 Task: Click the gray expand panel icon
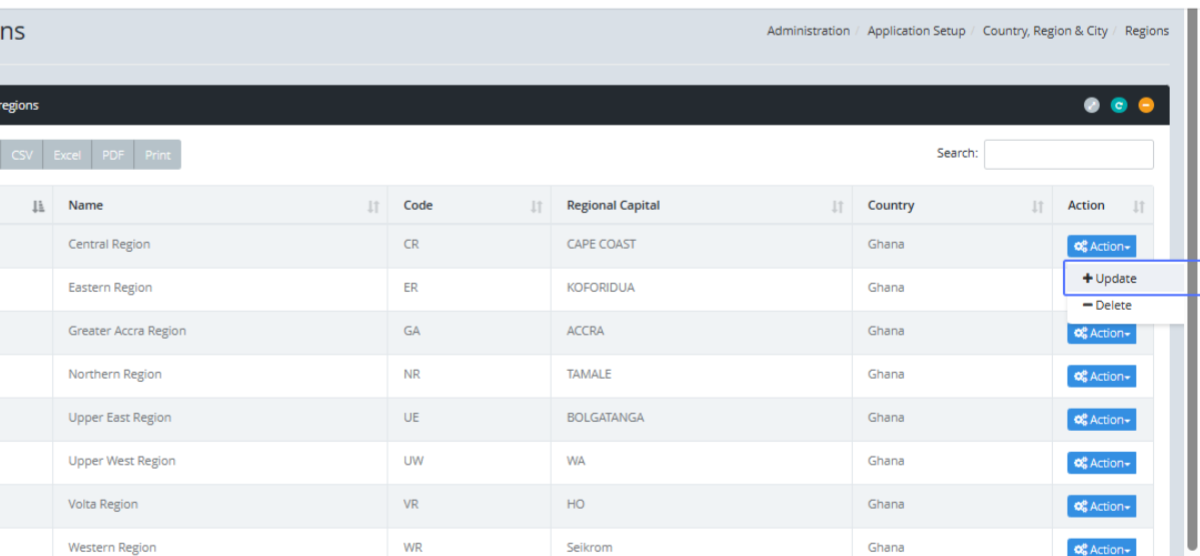[x=1092, y=105]
